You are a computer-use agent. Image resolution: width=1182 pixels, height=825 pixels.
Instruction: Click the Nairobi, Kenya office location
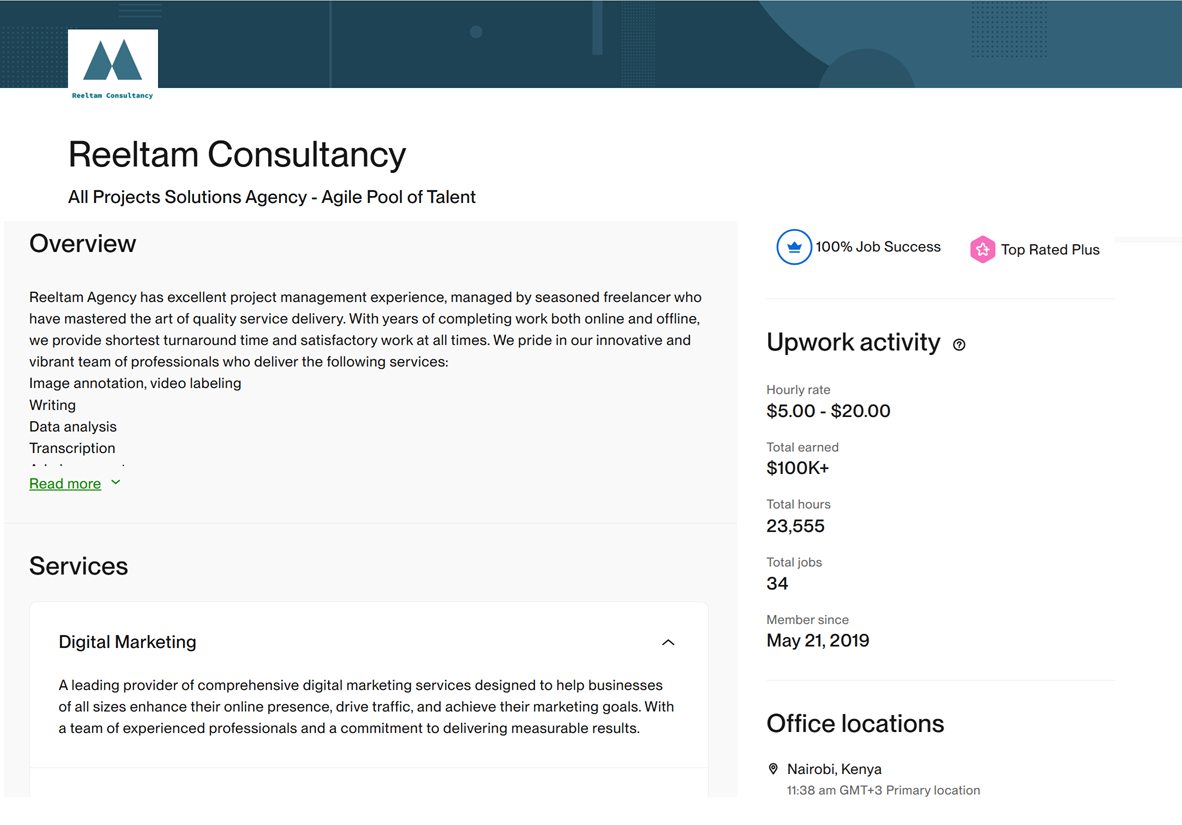[x=834, y=769]
